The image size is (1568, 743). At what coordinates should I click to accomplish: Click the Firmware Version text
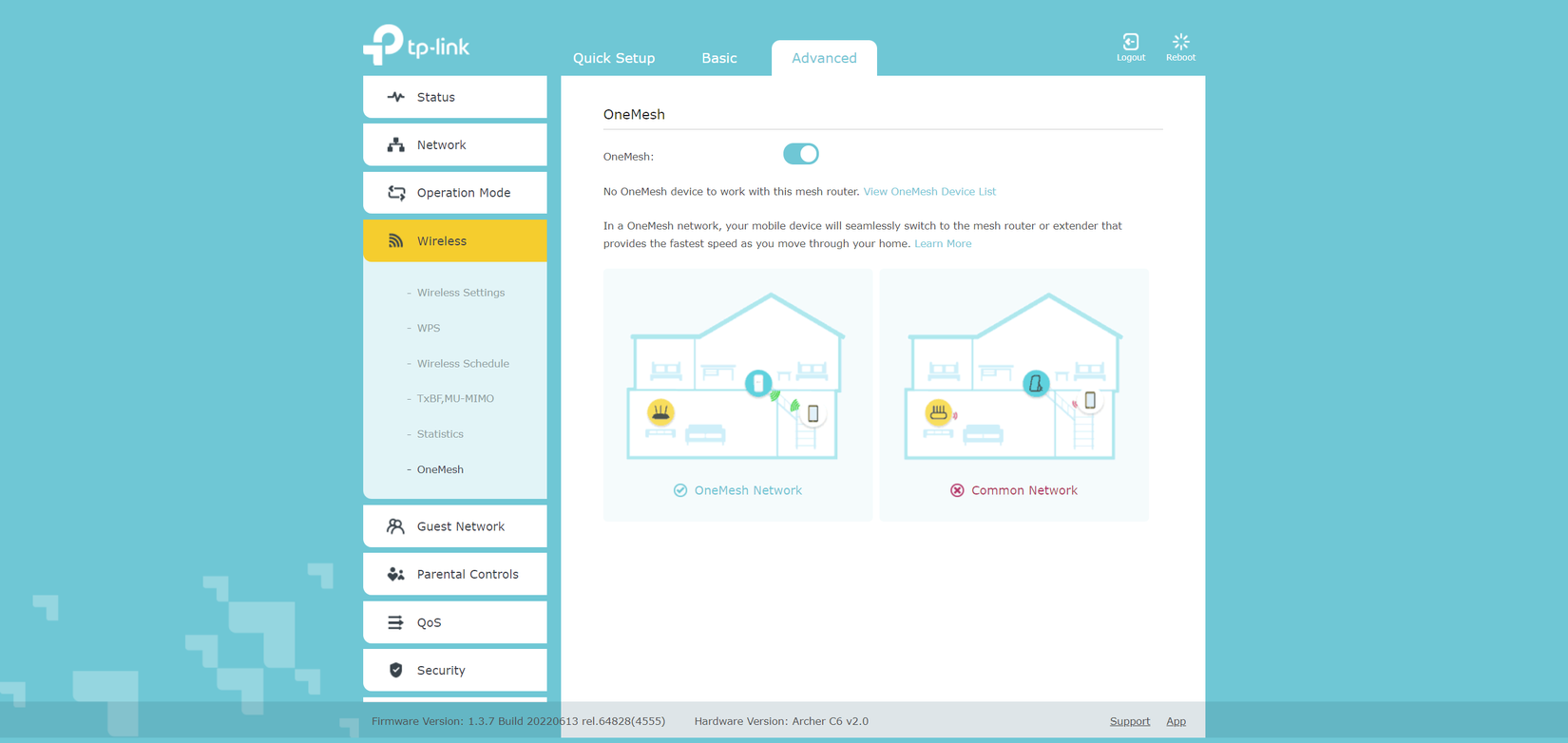click(x=518, y=721)
